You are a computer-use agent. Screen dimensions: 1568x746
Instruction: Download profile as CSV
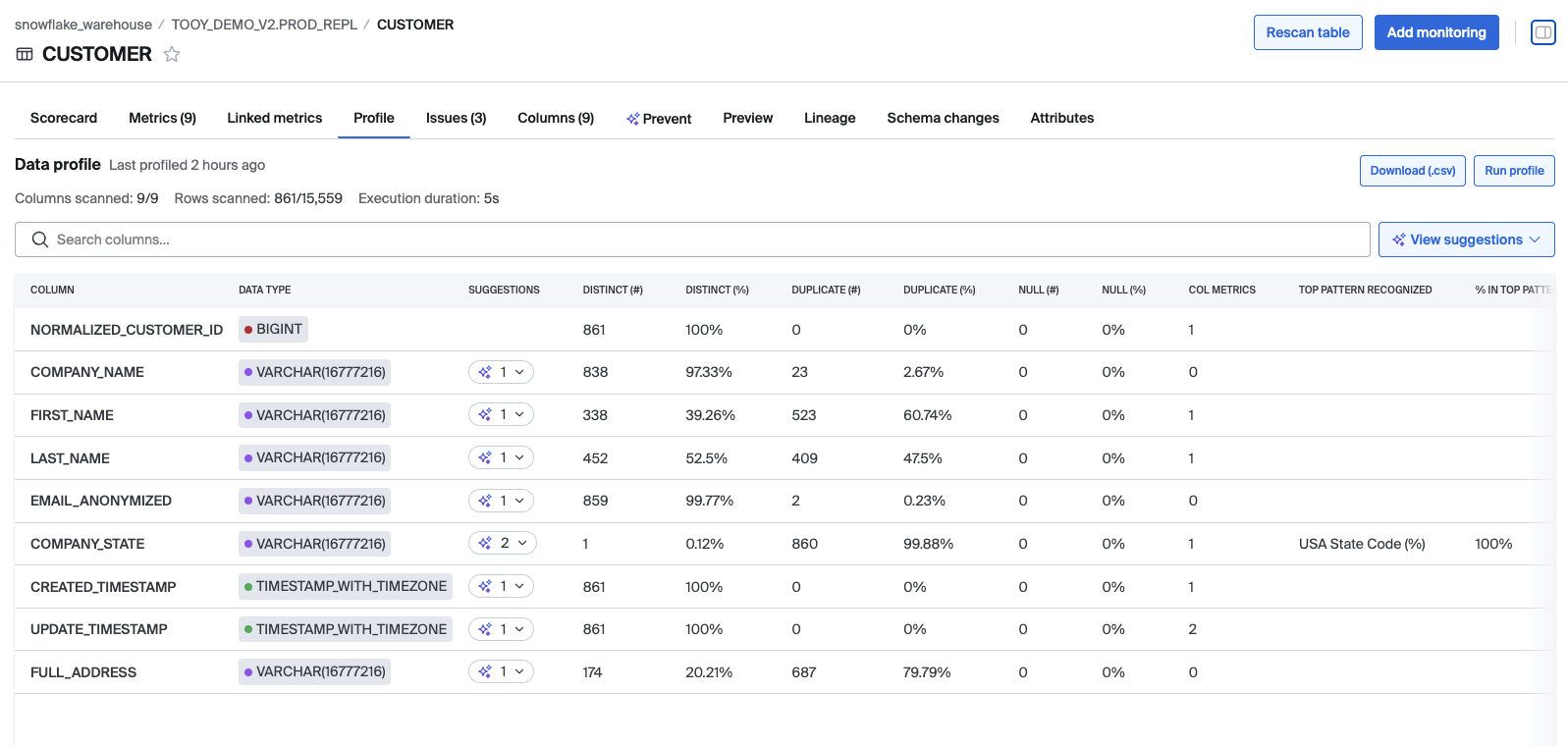(x=1413, y=171)
